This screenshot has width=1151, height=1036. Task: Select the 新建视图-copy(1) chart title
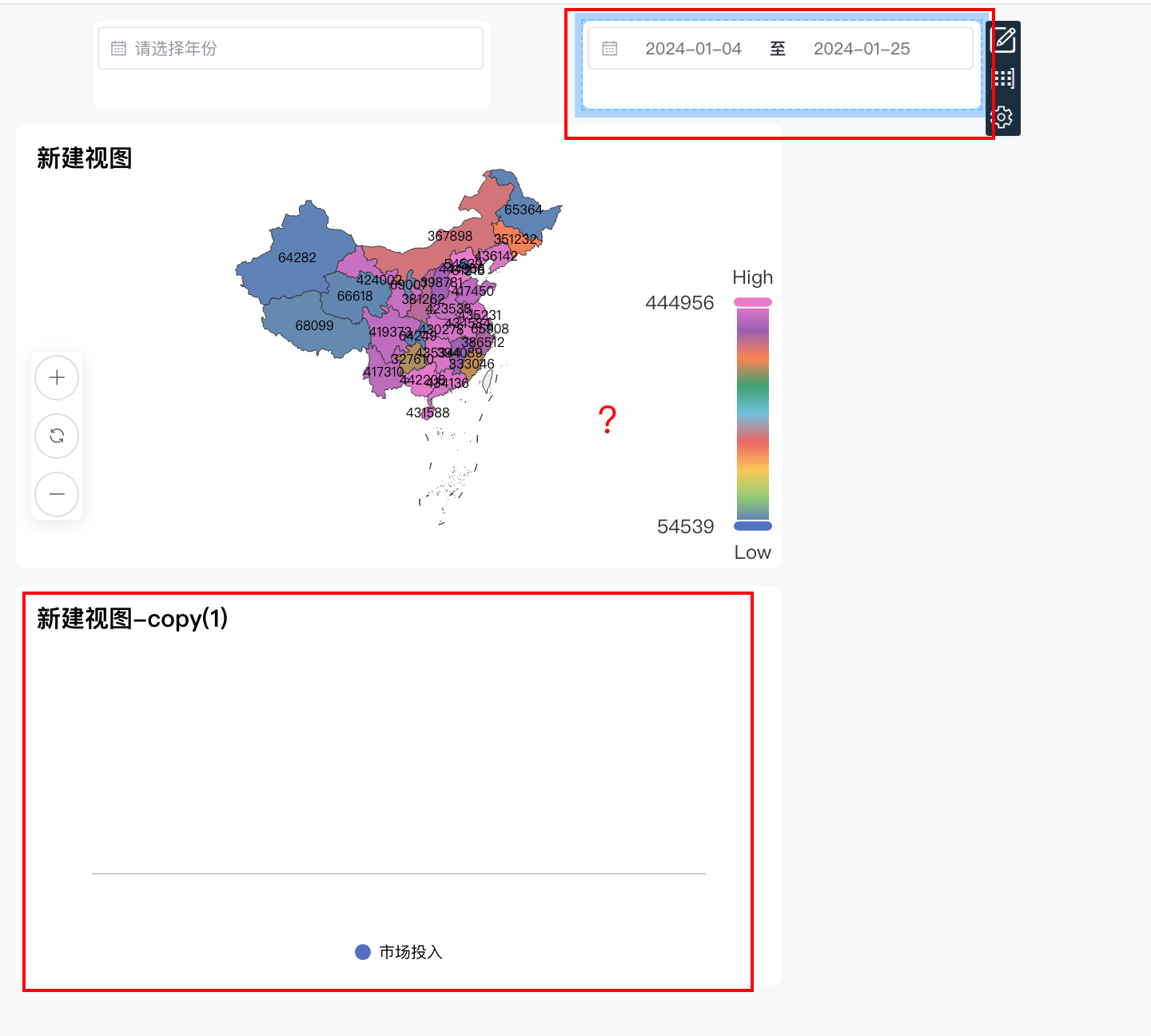click(x=131, y=618)
